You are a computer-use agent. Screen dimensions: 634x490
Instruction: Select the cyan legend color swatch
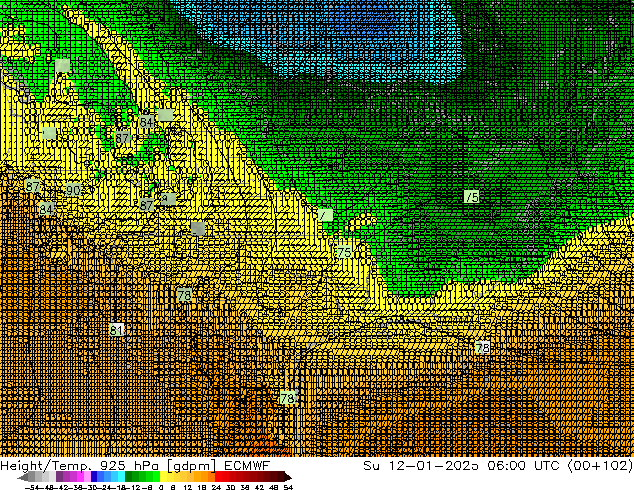(x=121, y=476)
